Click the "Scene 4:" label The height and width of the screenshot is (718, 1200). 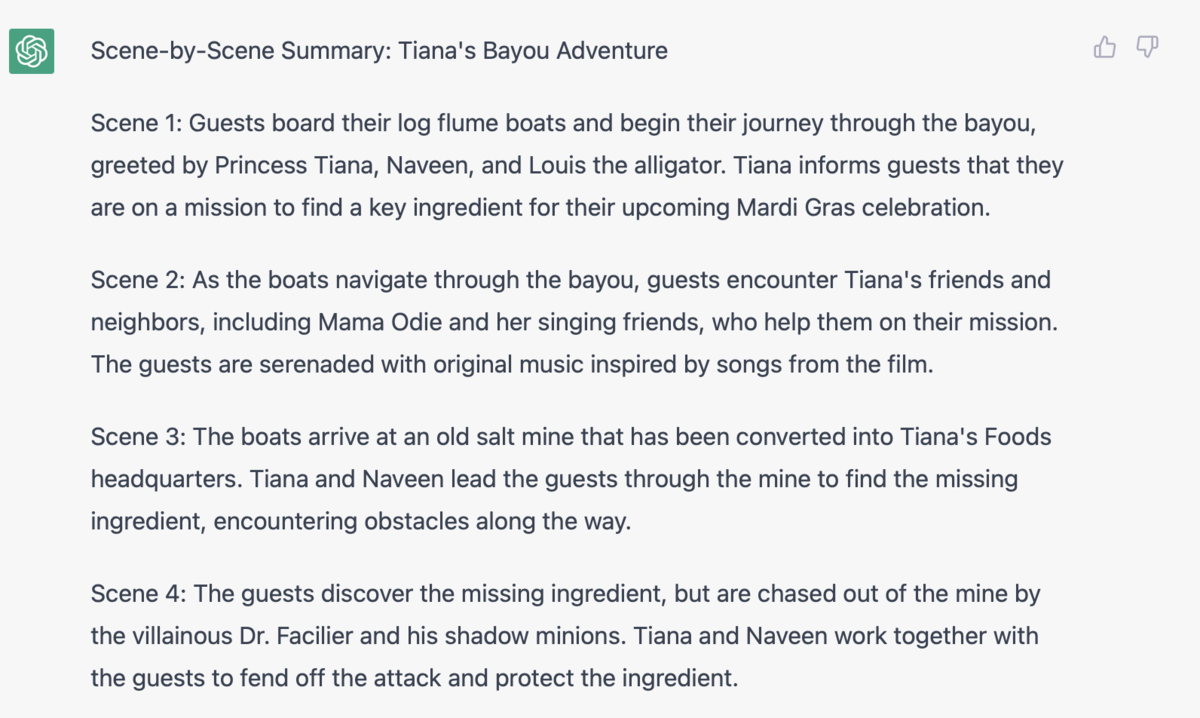[138, 593]
